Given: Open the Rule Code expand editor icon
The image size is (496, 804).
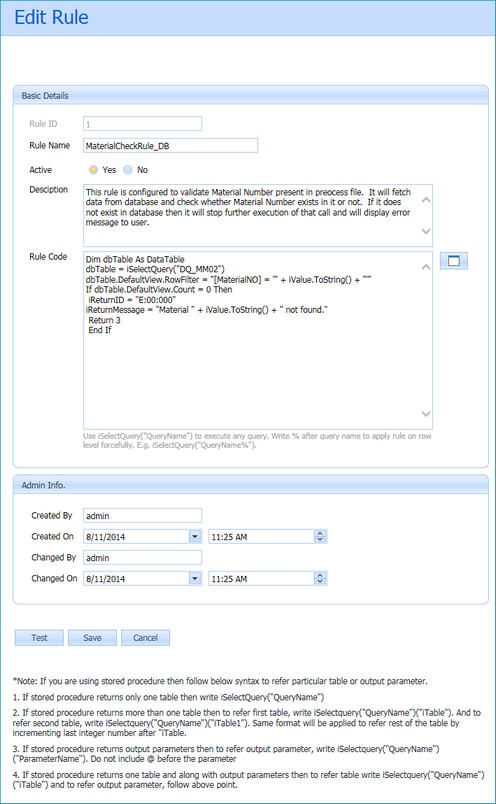Looking at the screenshot, I should coord(453,261).
